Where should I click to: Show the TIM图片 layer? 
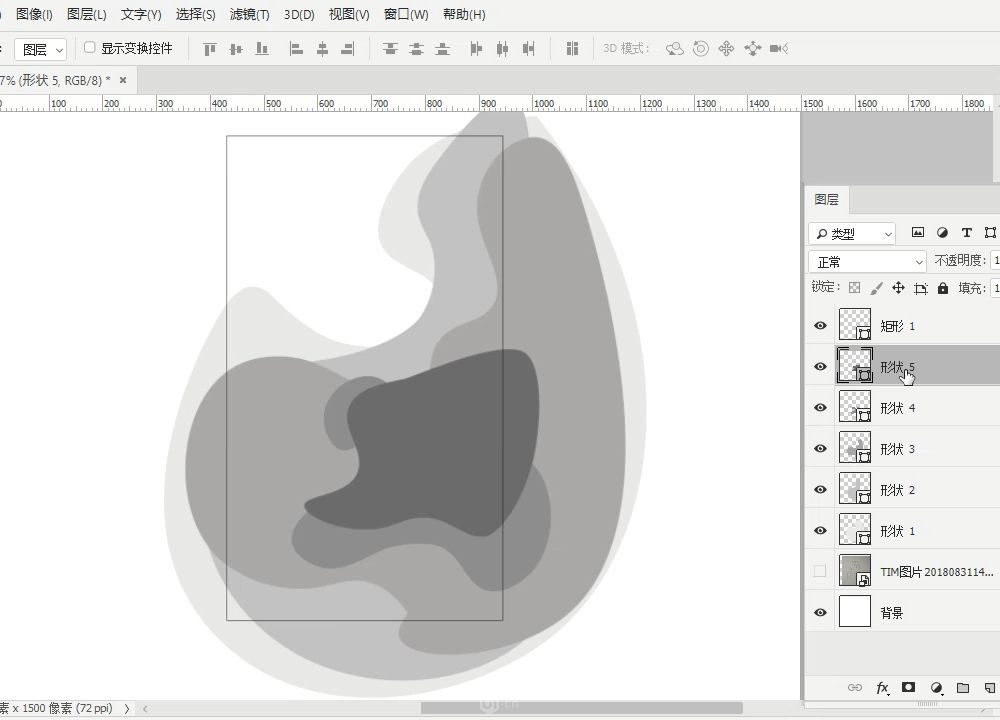tap(820, 571)
